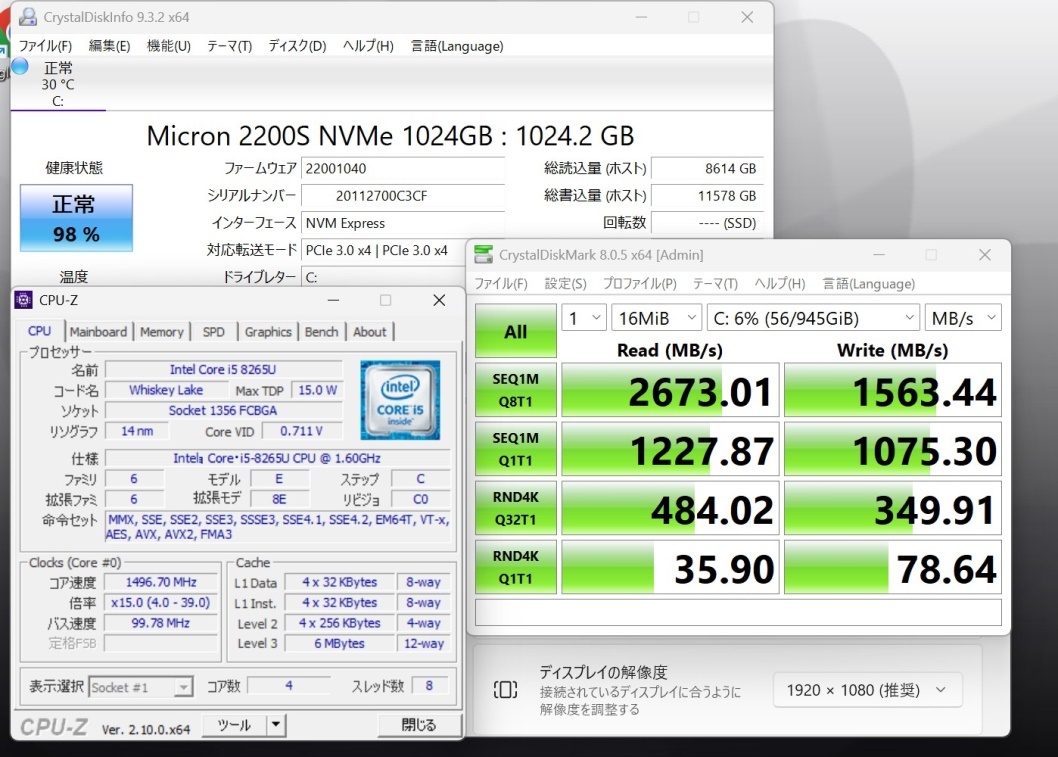The height and width of the screenshot is (757, 1058).
Task: Switch to the SPD tab in CPU-Z
Action: point(213,332)
